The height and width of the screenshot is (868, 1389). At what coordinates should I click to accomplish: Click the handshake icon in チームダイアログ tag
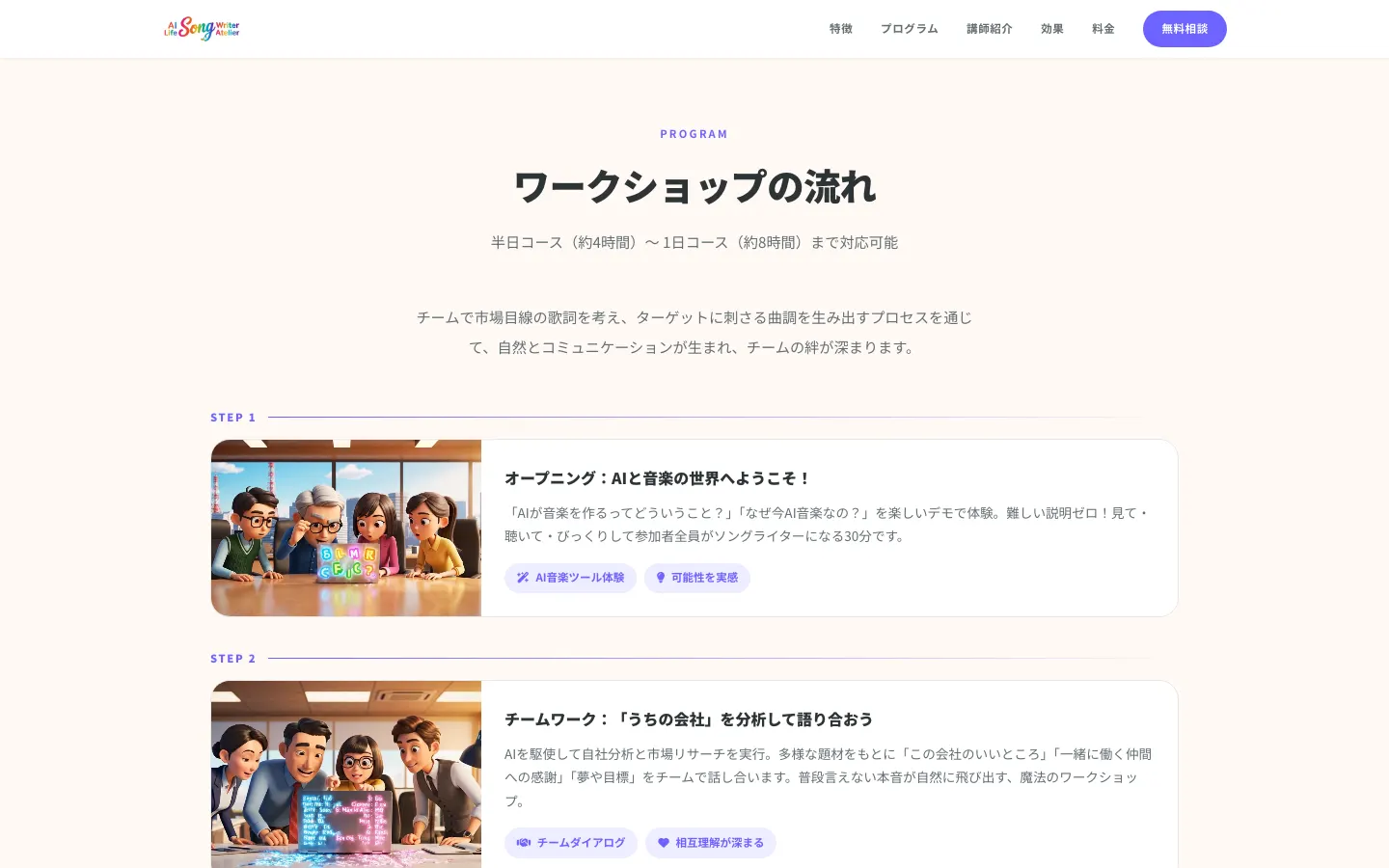pyautogui.click(x=524, y=843)
